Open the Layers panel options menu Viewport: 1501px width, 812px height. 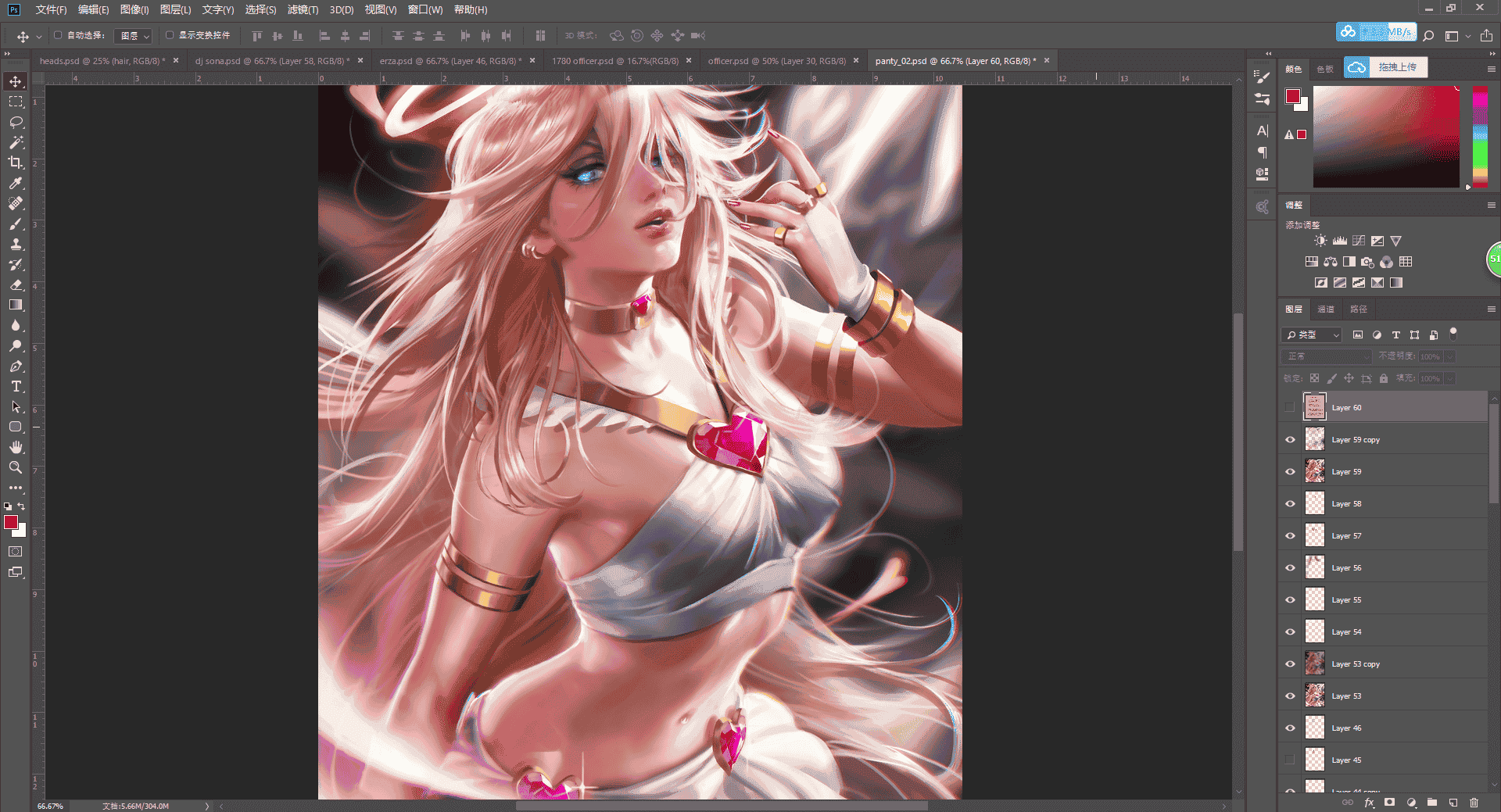[x=1491, y=309]
